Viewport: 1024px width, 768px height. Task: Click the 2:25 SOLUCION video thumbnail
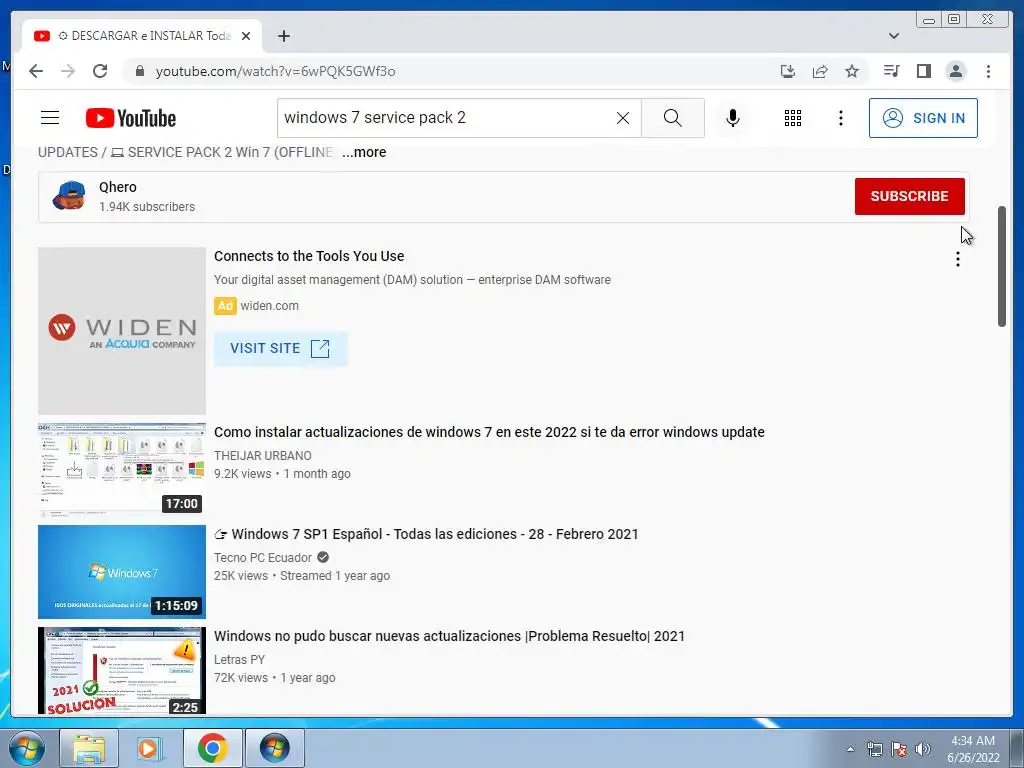121,671
